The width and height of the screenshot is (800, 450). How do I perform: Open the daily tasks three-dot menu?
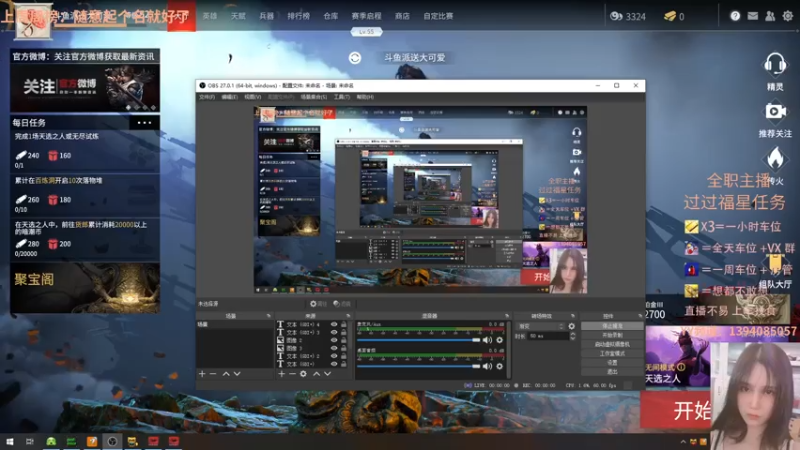point(144,122)
